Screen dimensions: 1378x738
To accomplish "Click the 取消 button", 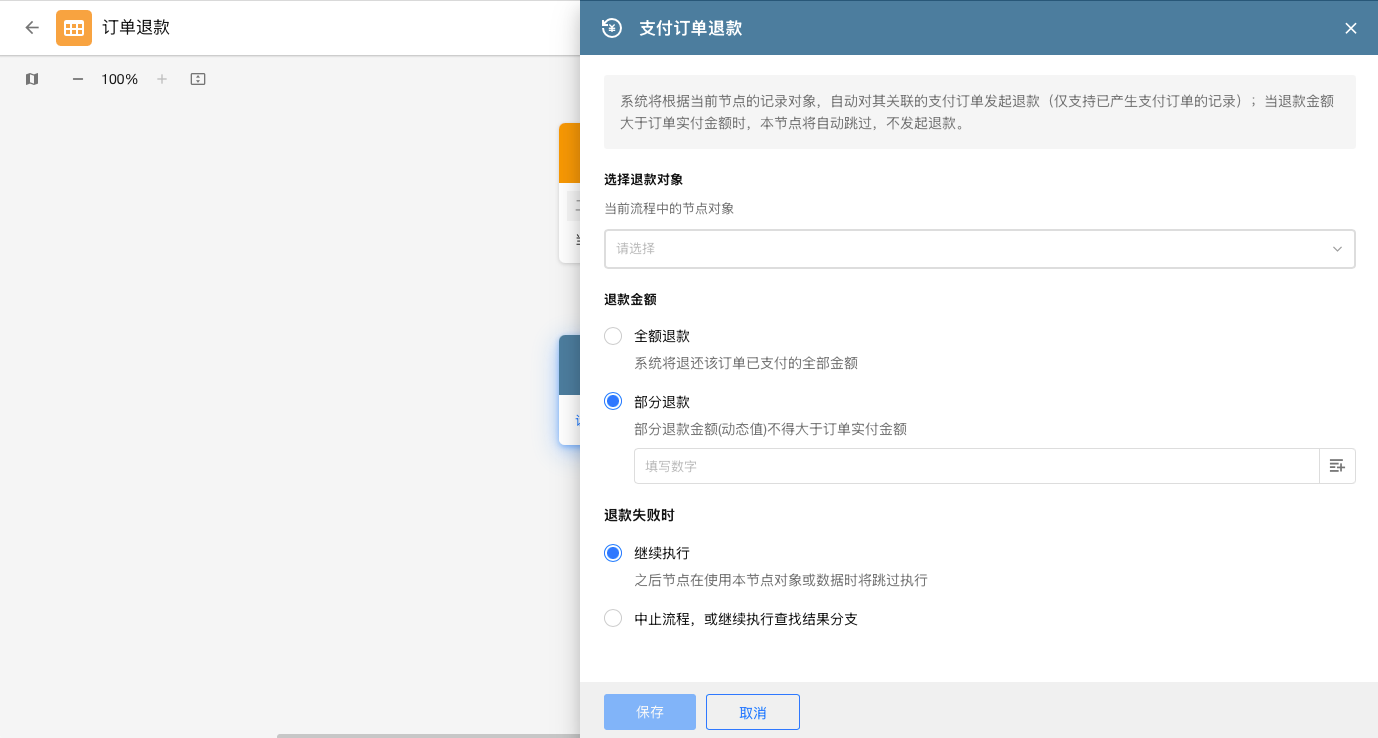I will pos(752,712).
